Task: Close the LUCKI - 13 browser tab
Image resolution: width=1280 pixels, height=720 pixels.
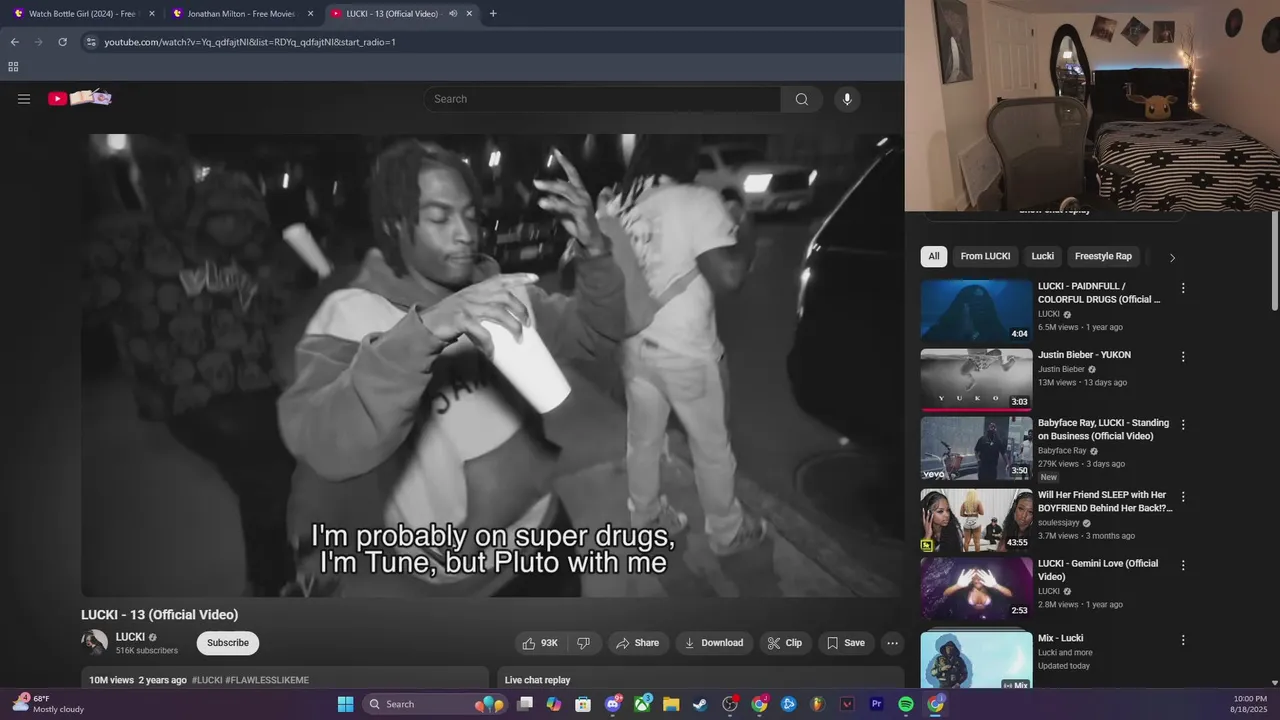Action: (x=469, y=14)
